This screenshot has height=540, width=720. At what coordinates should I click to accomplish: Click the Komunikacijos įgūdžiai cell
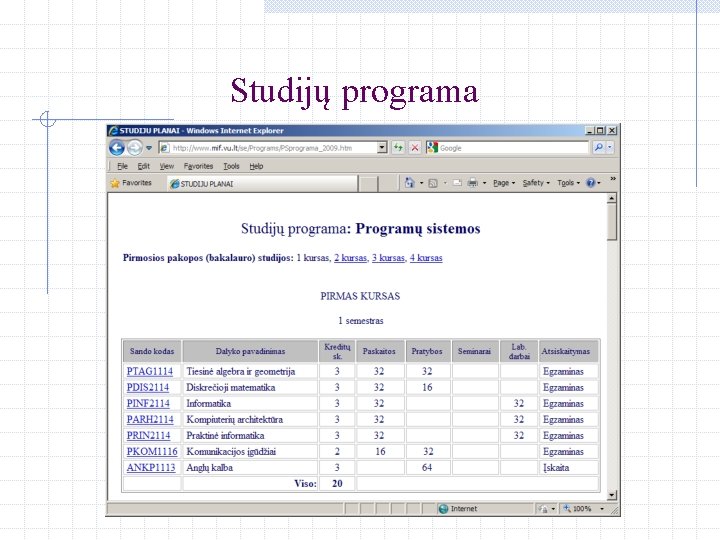pos(250,452)
